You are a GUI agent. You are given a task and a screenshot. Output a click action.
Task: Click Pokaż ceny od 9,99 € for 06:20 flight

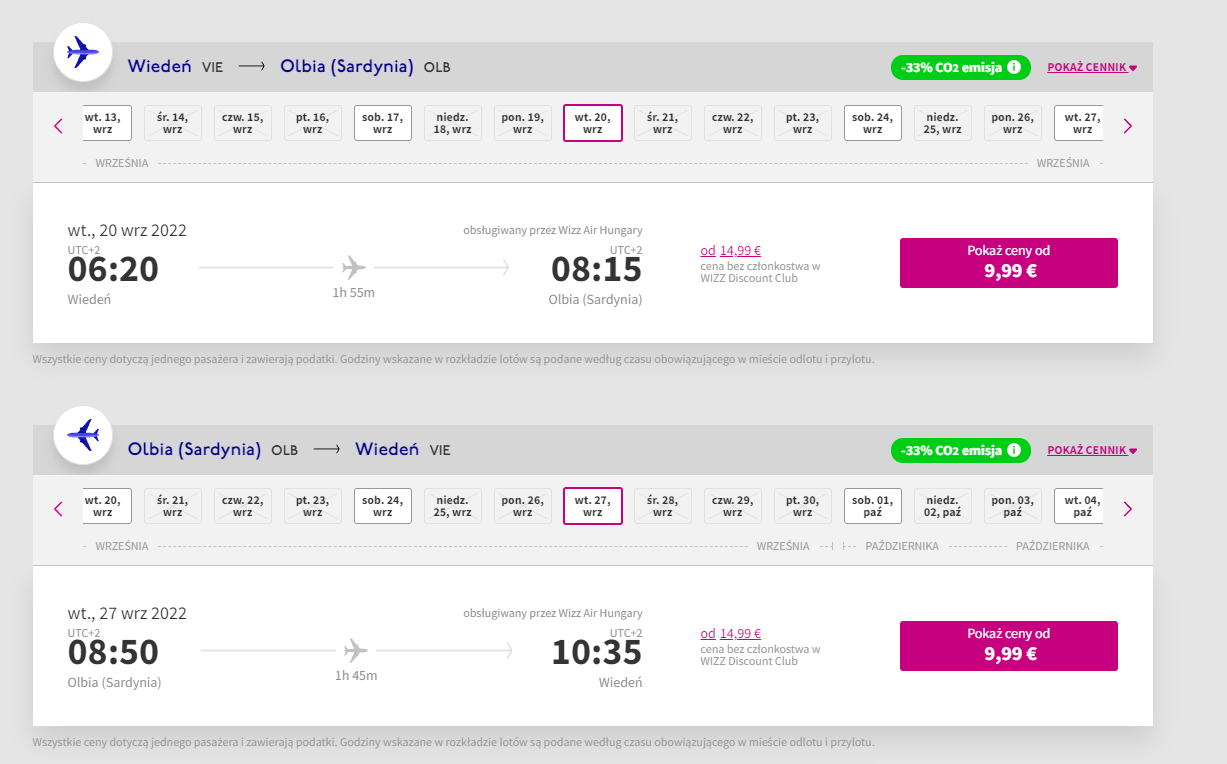[1009, 263]
